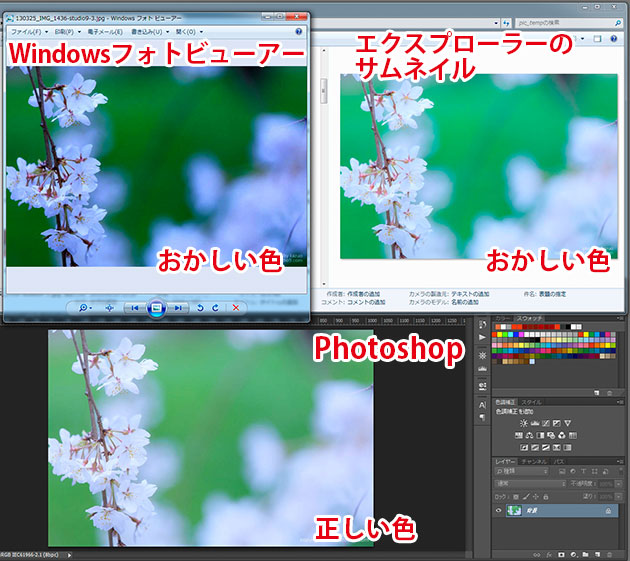Image resolution: width=630 pixels, height=561 pixels.
Task: Add Color Lookup grid icon
Action: click(x=573, y=436)
